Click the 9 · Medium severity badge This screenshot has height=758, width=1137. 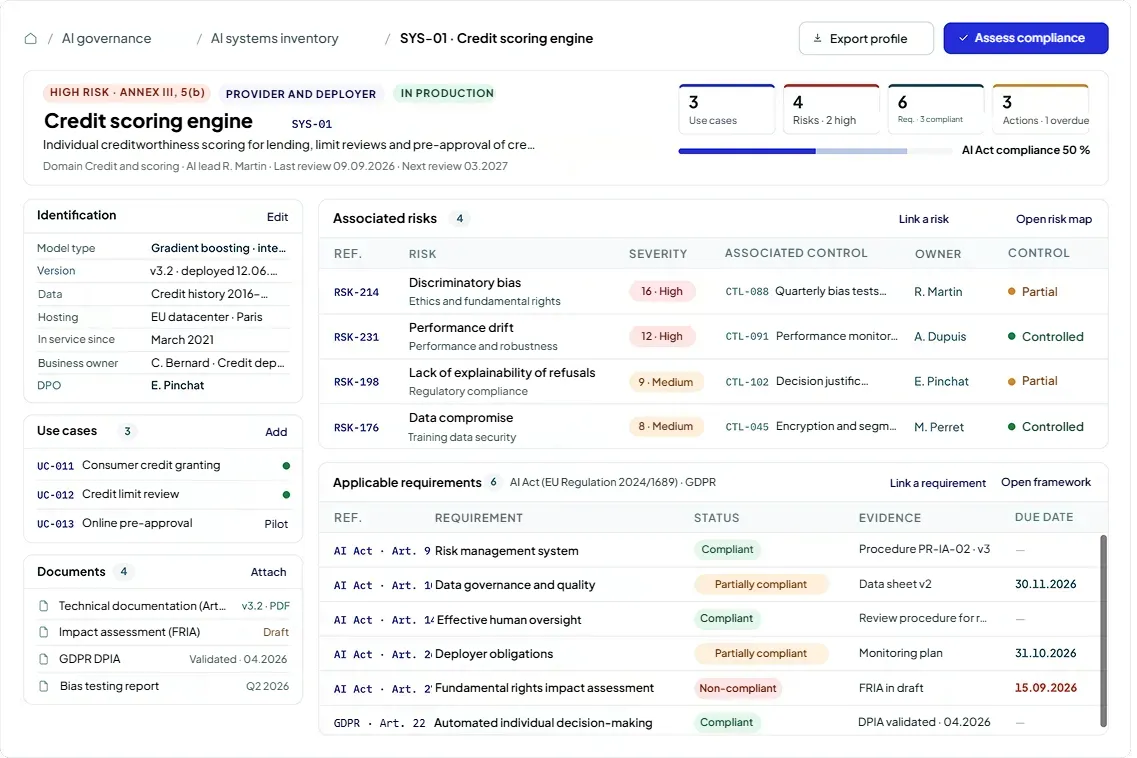(666, 382)
